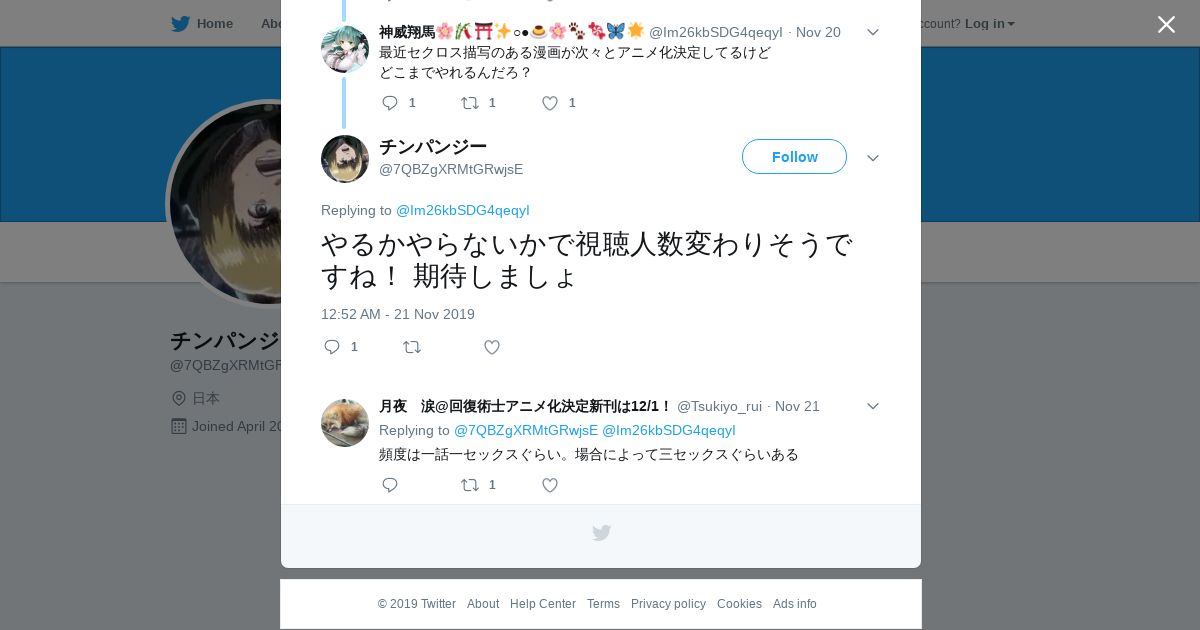
Task: Reply to the 月夜 涙 tweet
Action: [390, 485]
